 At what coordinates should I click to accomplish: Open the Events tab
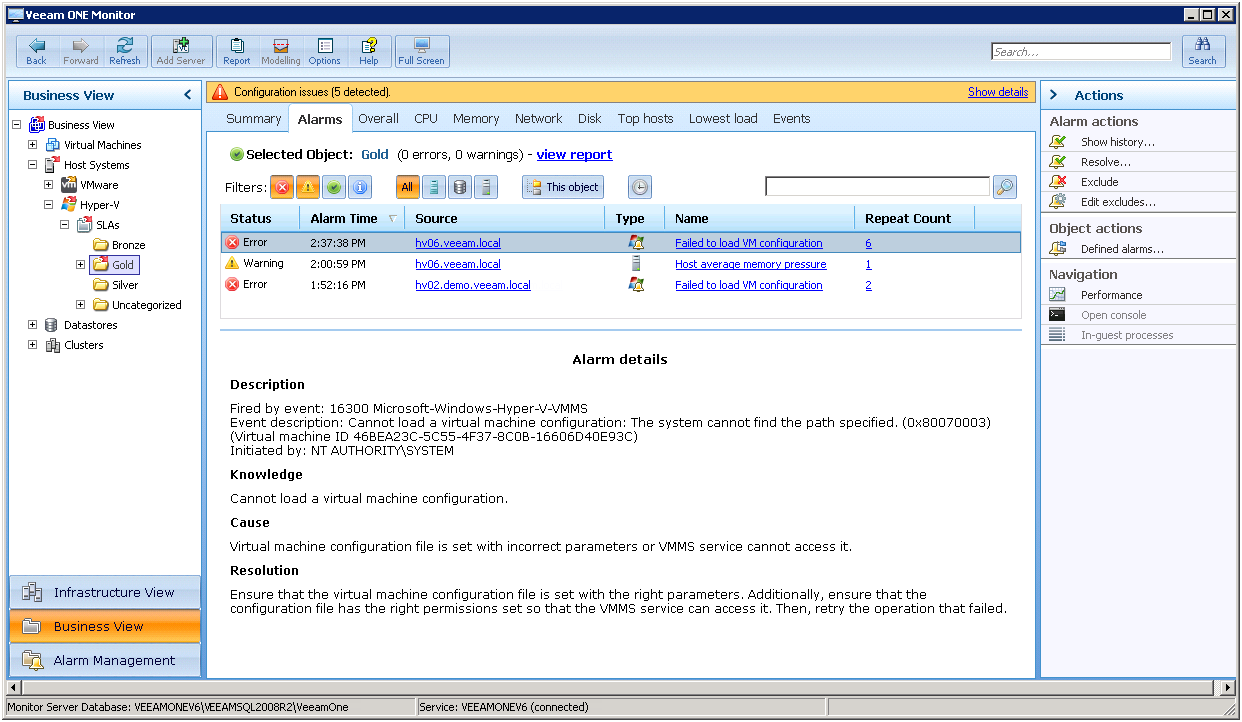point(792,118)
